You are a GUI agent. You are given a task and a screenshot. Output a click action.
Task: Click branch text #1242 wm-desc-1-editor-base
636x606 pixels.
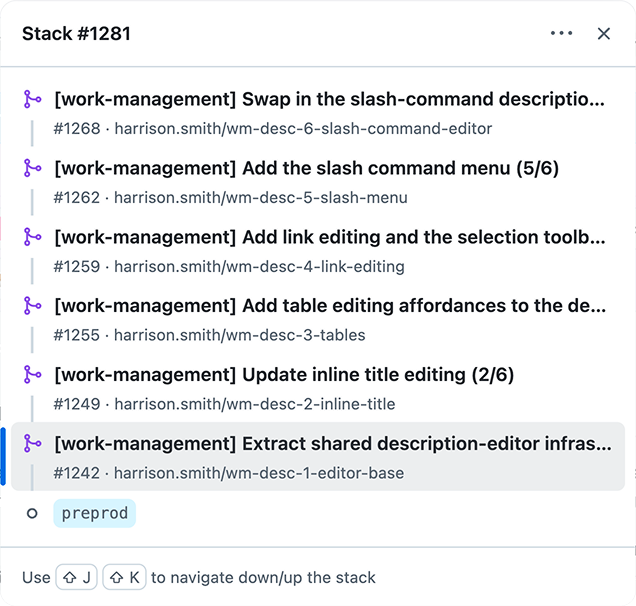point(229,473)
